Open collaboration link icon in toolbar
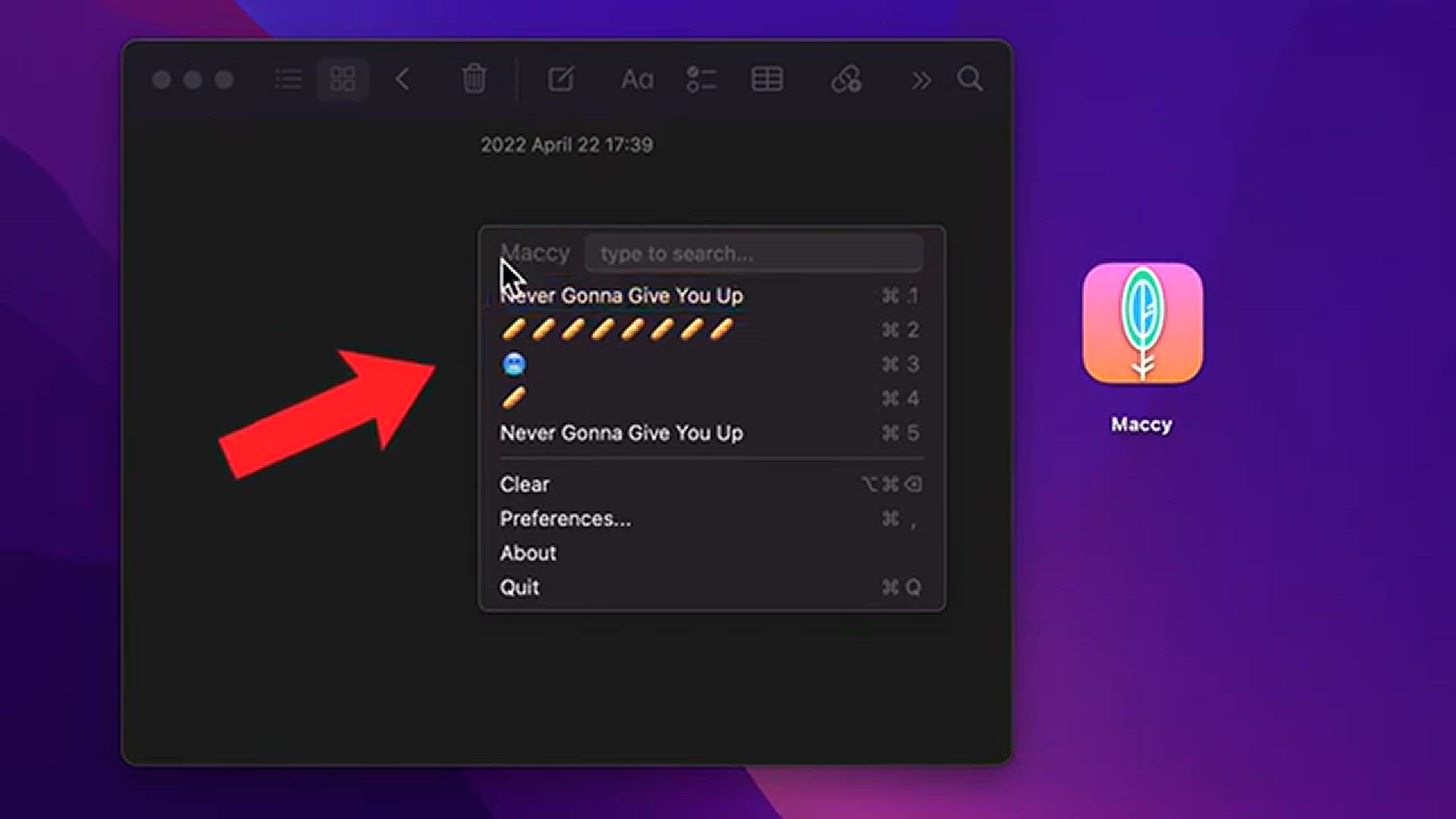The width and height of the screenshot is (1456, 819). (x=846, y=79)
